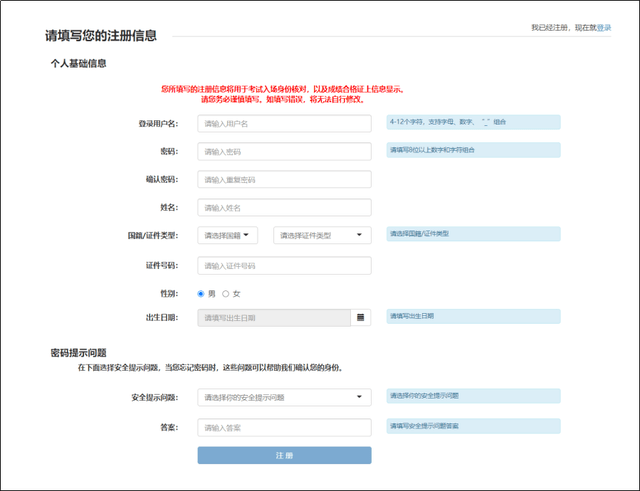
Task: Focus the 密码 password input field
Action: (284, 152)
